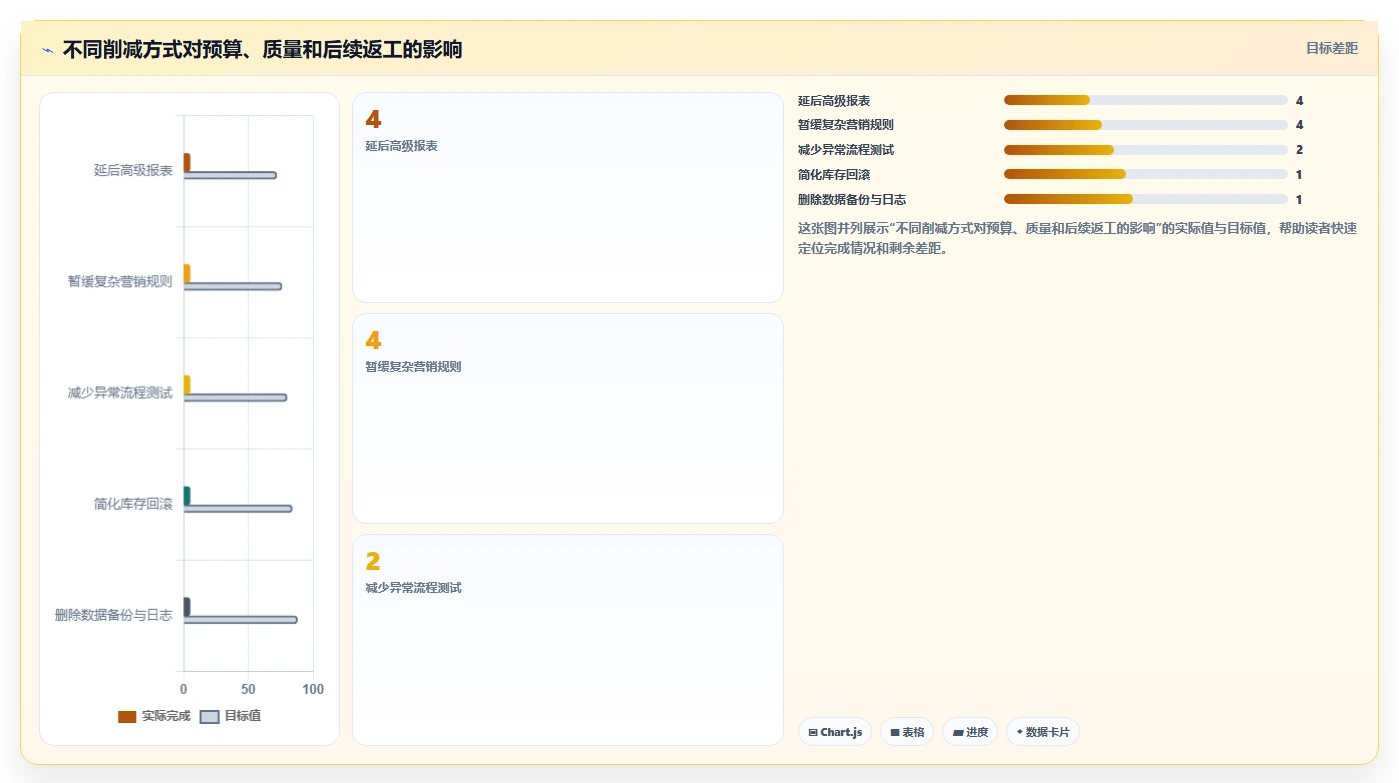The image size is (1399, 783).
Task: Click the page title 不同削减方式对预算、质量和后续返工的影响
Action: pyautogui.click(x=262, y=49)
